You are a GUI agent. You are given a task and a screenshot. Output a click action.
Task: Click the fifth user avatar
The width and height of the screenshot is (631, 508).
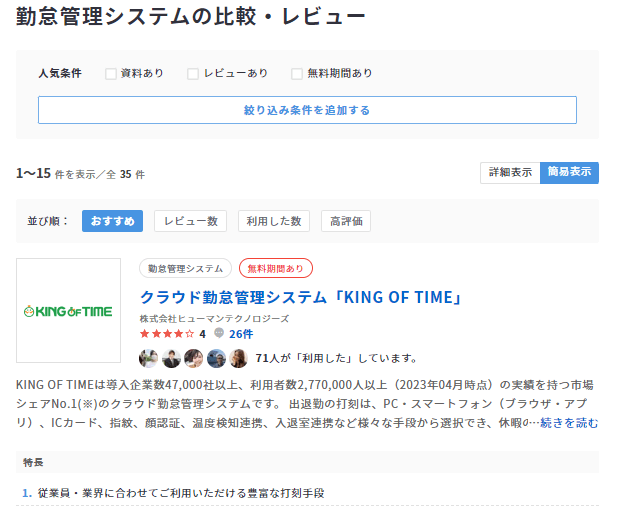click(239, 358)
